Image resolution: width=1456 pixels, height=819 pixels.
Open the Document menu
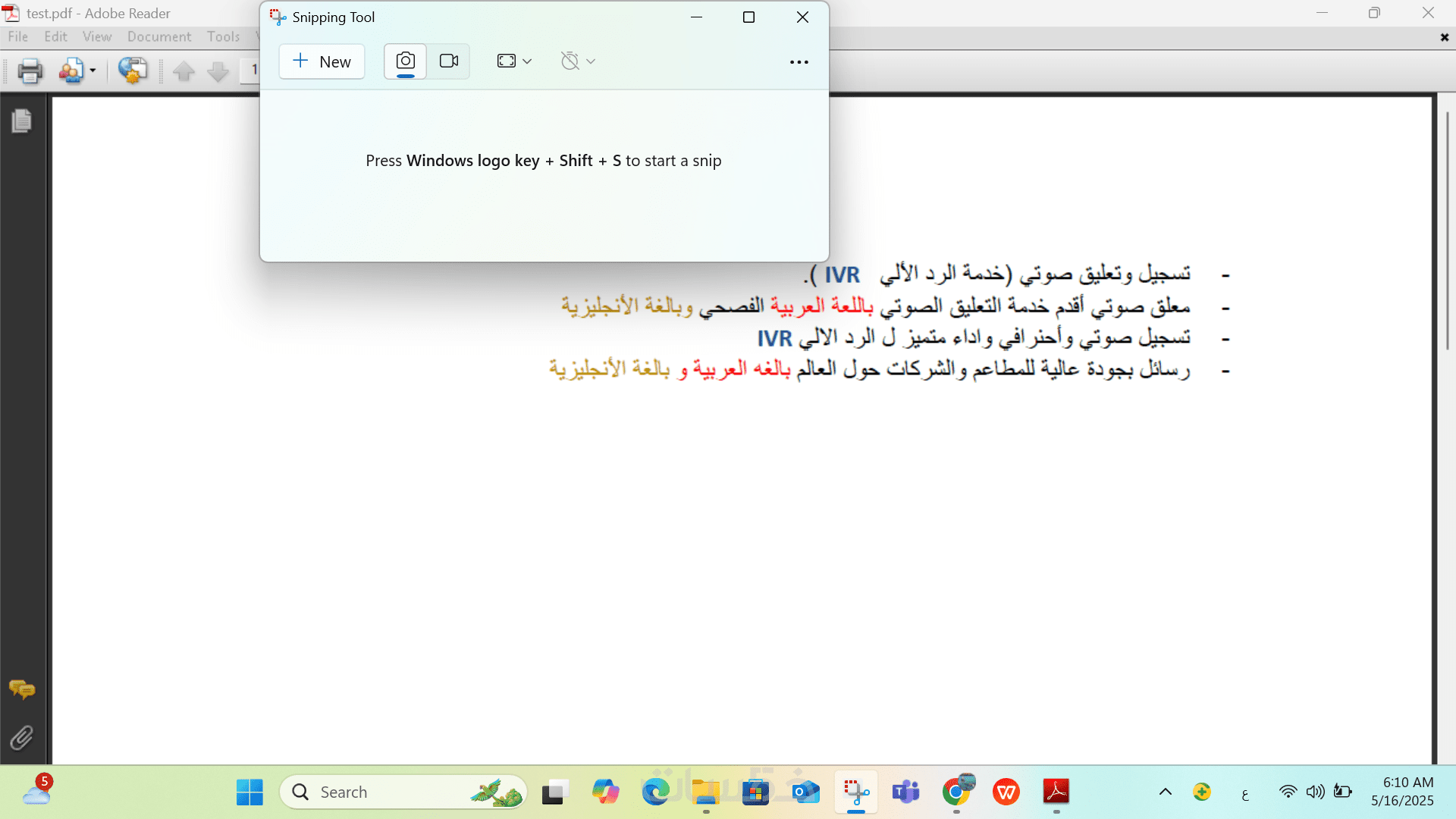(159, 36)
